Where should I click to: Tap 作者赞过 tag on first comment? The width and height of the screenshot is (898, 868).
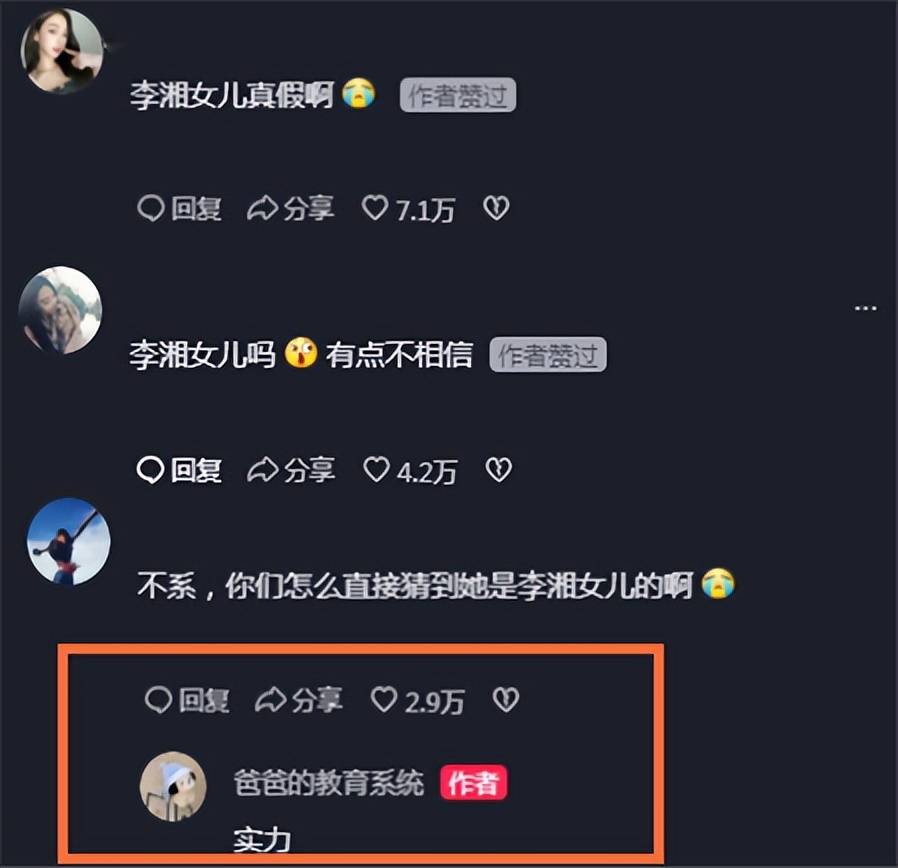pos(458,95)
